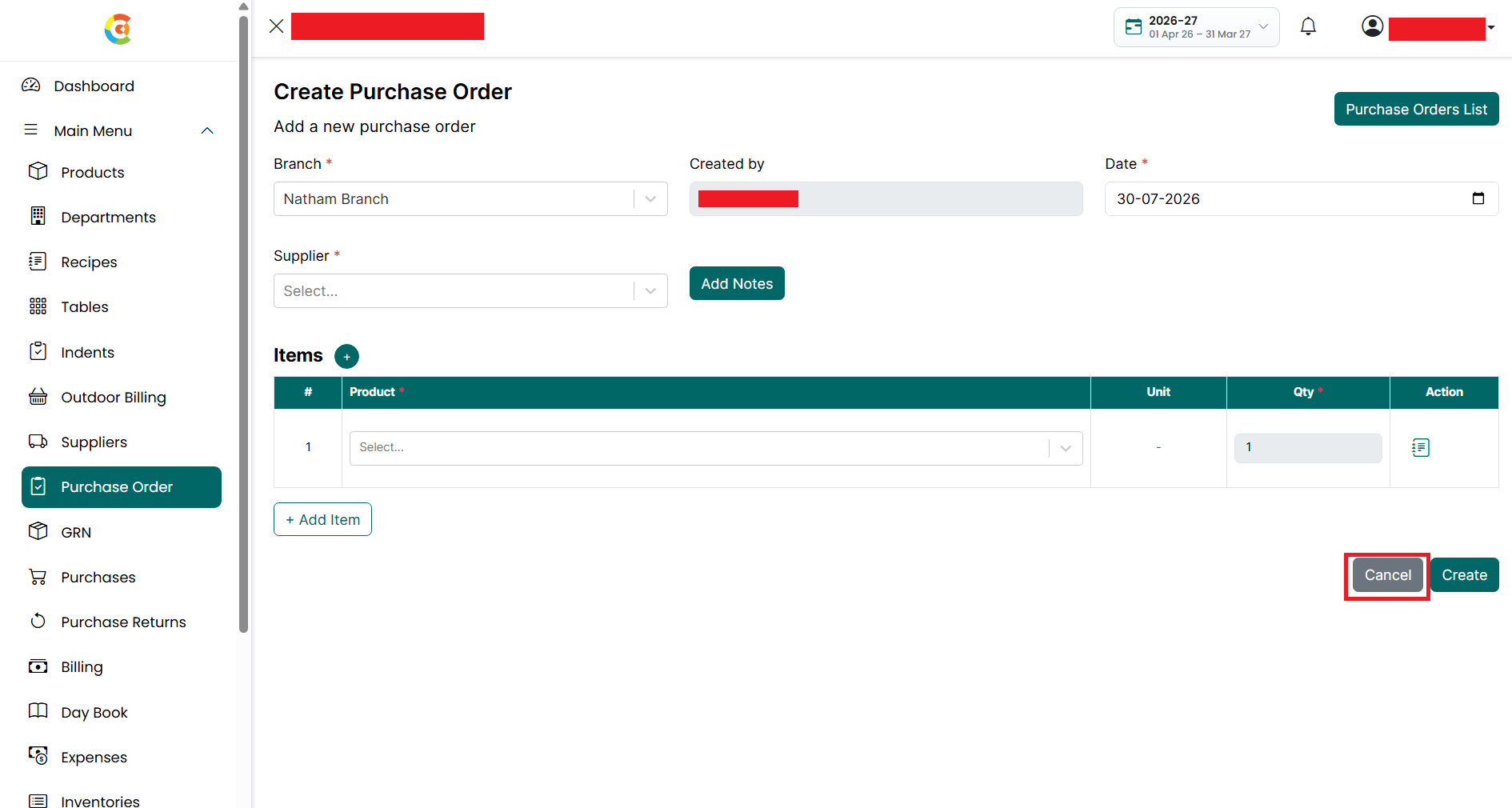Expand the user account dropdown arrow
This screenshot has height=808, width=1512.
tap(1491, 27)
